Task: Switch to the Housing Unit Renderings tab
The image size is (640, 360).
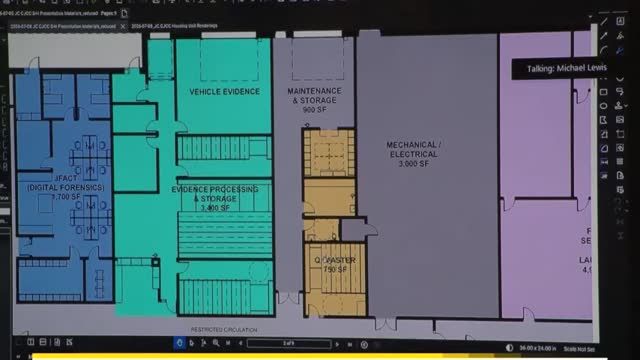Action: click(174, 26)
